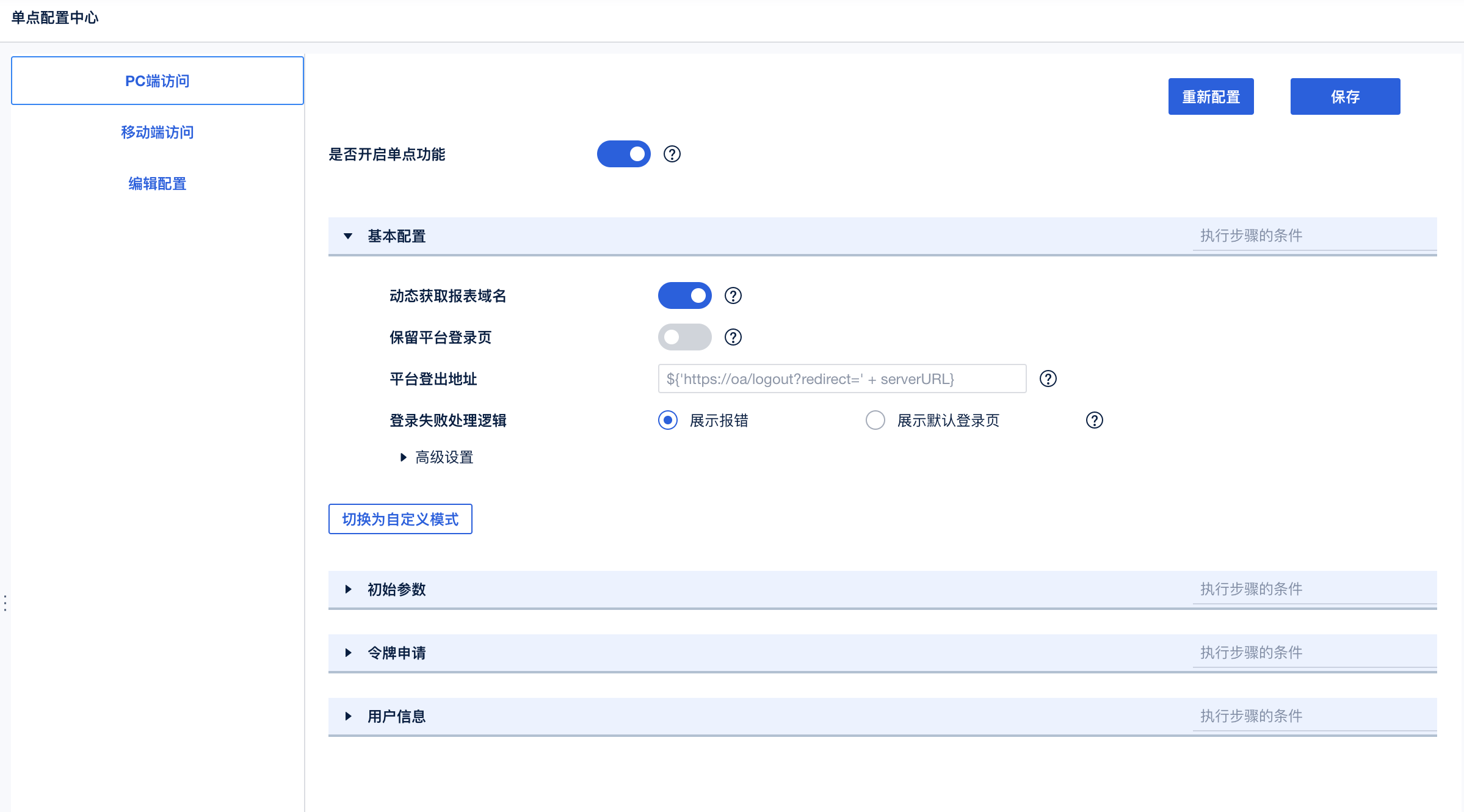This screenshot has height=812, width=1464.
Task: Expand the 初始参数 section
Action: 348,589
